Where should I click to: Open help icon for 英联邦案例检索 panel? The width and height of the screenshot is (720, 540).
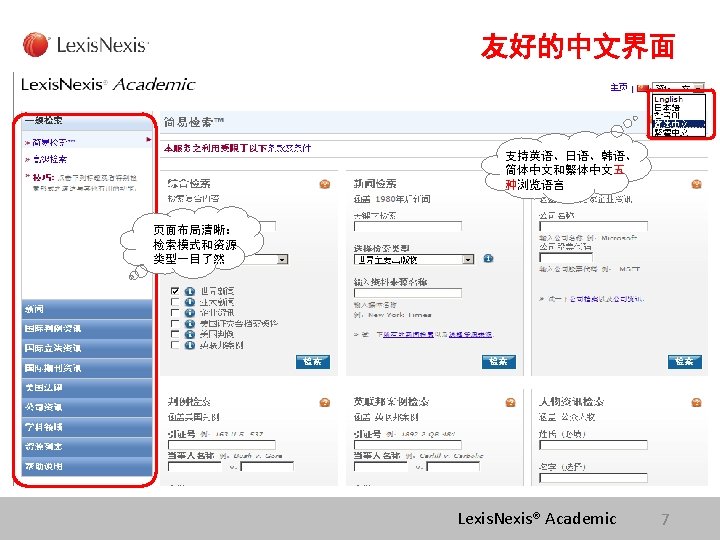[510, 403]
